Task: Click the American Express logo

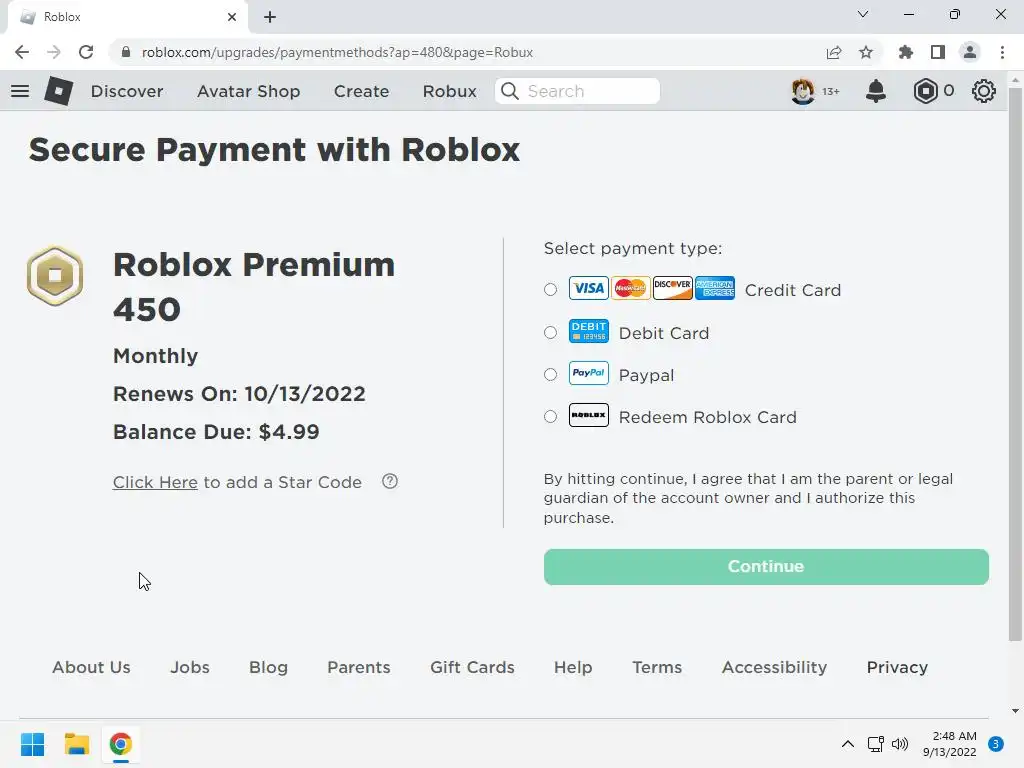Action: pos(714,288)
